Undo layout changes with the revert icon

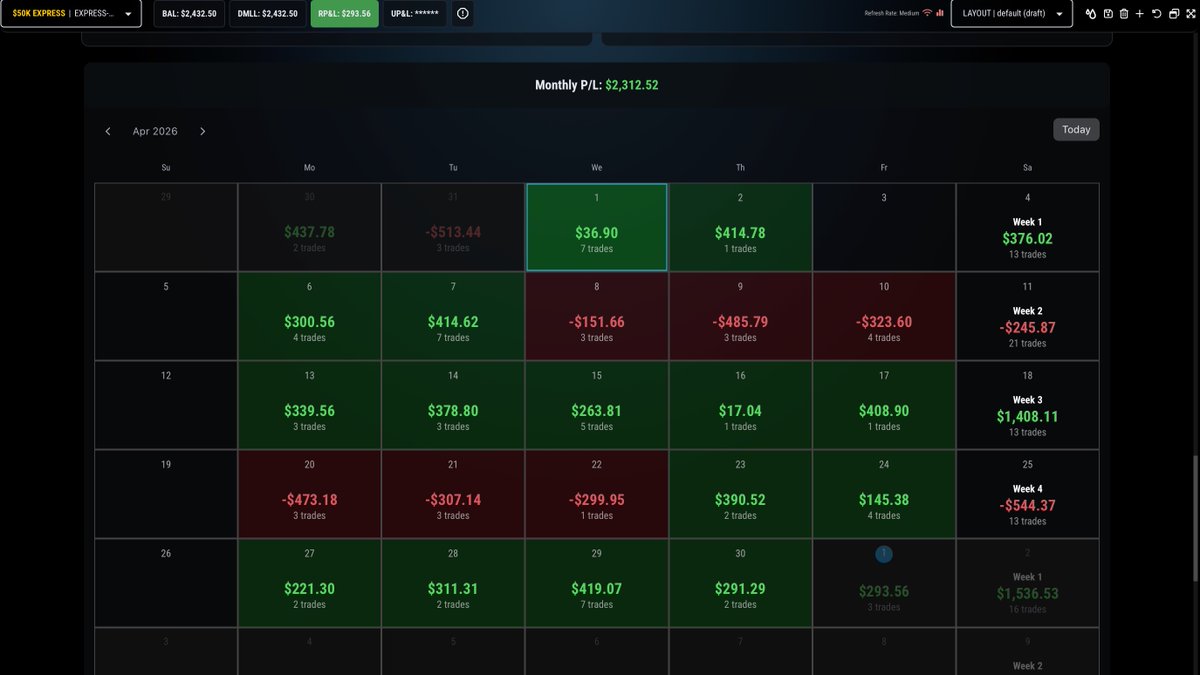[x=1157, y=14]
